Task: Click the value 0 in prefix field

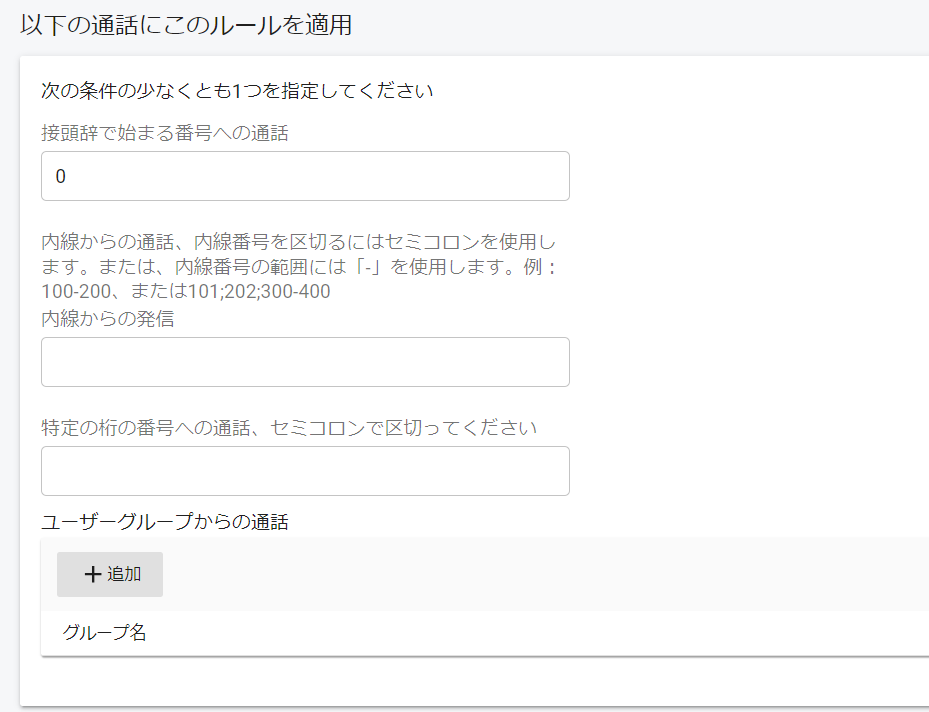Action: [x=60, y=176]
